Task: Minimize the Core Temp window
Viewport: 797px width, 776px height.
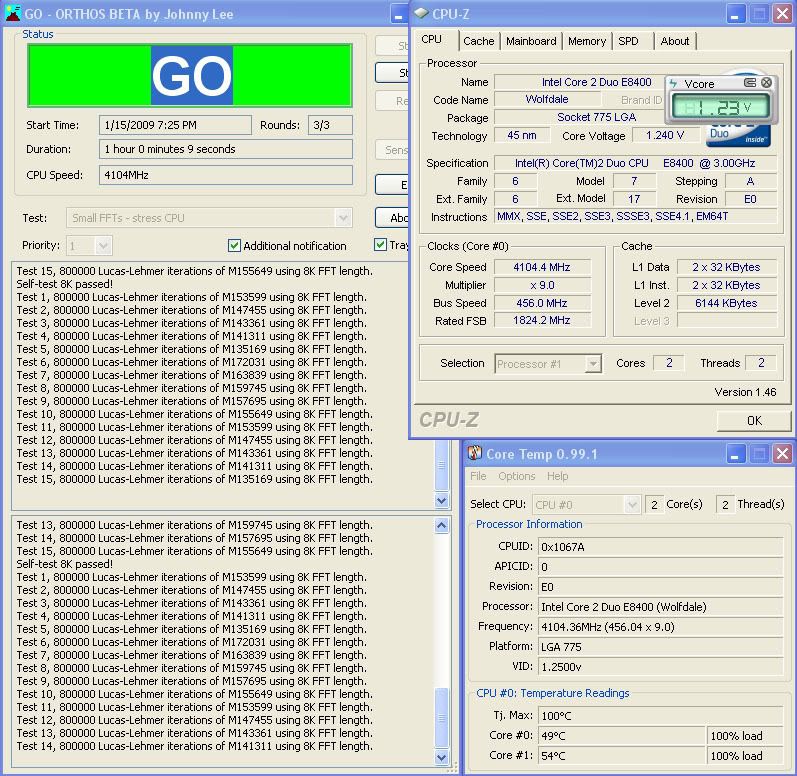Action: pos(734,453)
